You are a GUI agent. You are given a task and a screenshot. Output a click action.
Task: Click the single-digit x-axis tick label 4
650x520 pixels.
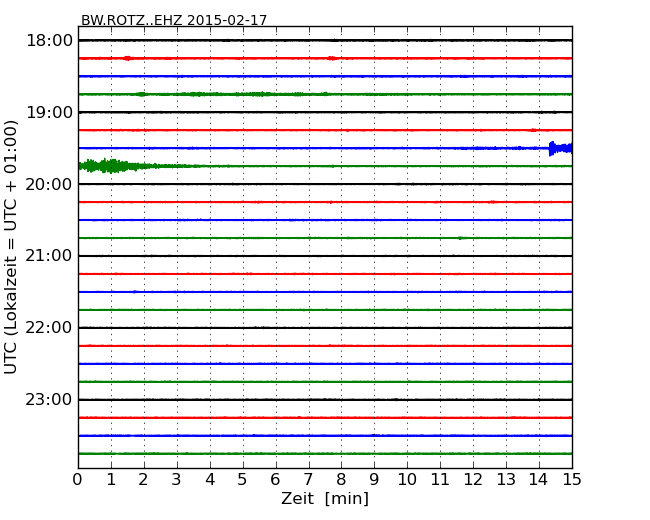point(210,480)
